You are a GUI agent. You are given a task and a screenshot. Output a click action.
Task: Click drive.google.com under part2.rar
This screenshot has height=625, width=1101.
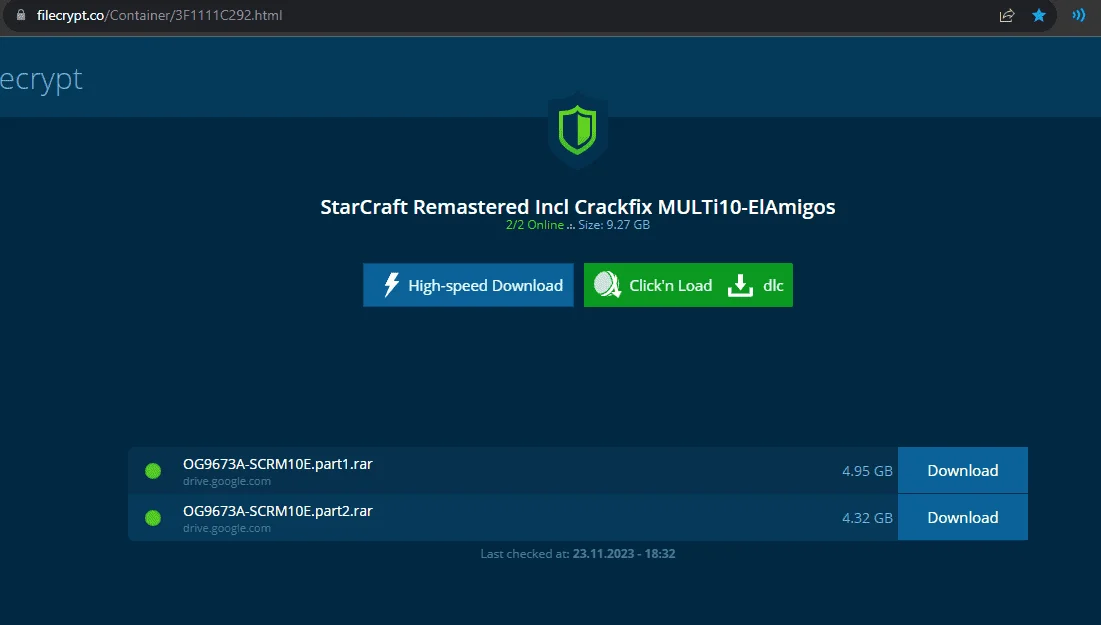227,529
